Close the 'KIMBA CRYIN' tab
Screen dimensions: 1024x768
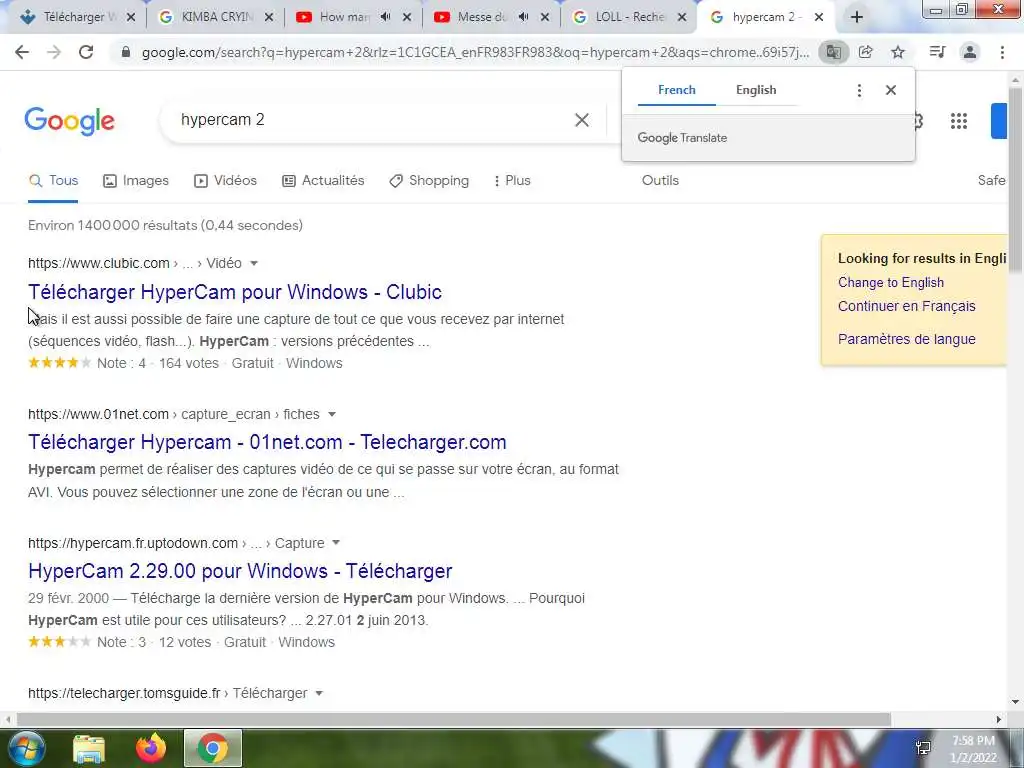[268, 17]
